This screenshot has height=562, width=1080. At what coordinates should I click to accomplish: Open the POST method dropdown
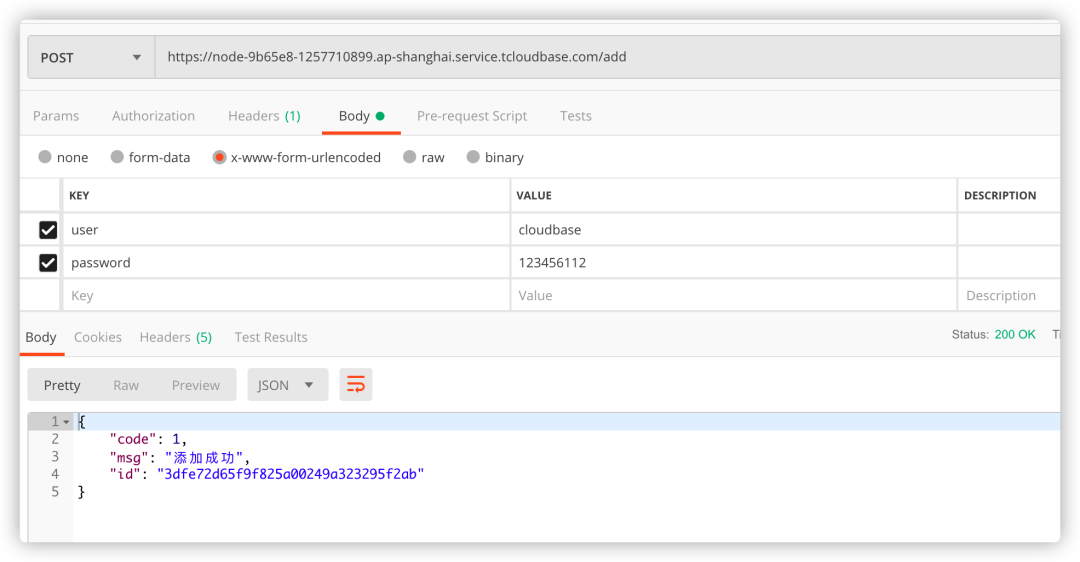point(91,57)
